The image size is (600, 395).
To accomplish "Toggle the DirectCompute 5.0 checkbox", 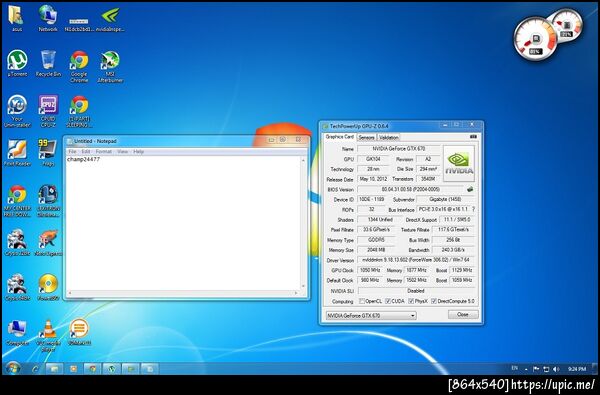I will click(434, 301).
